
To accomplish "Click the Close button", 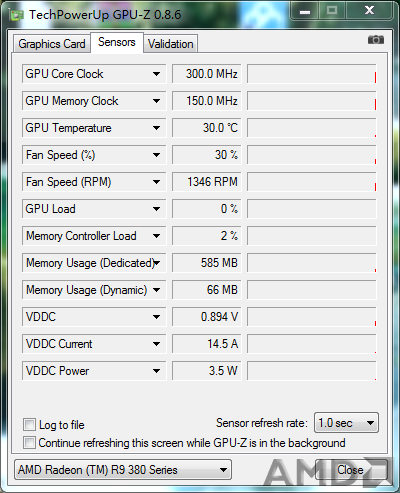I will [x=350, y=470].
